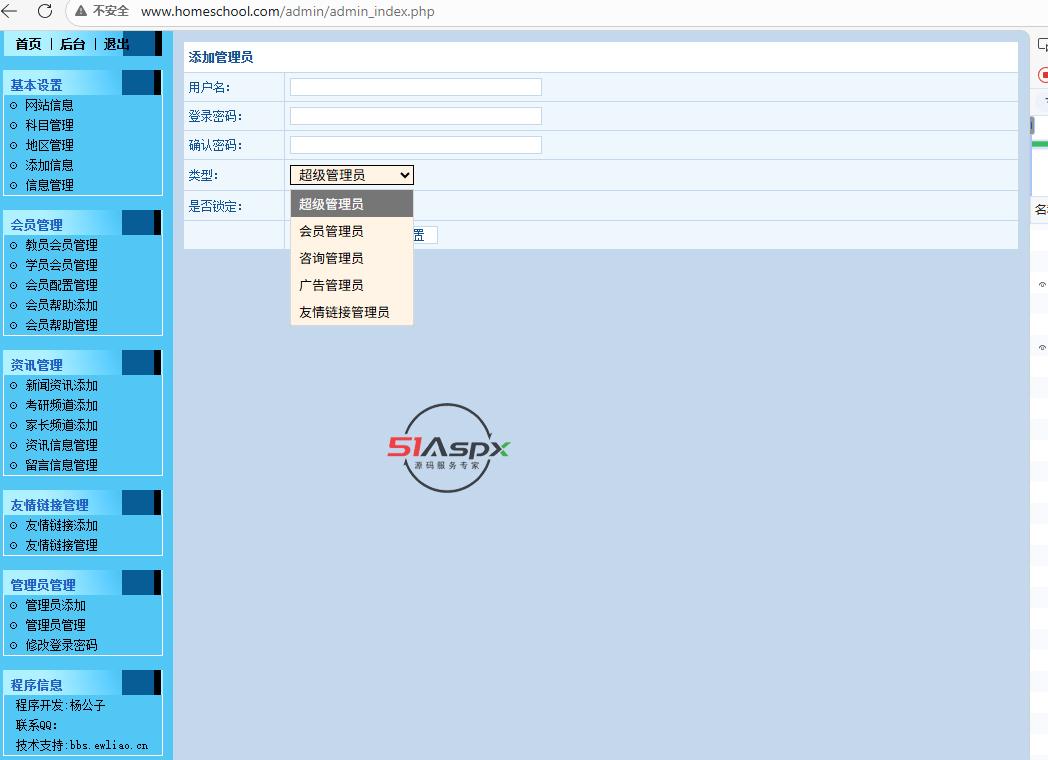Go to 地区管理 sidebar link
The height and width of the screenshot is (760, 1048).
click(x=49, y=146)
